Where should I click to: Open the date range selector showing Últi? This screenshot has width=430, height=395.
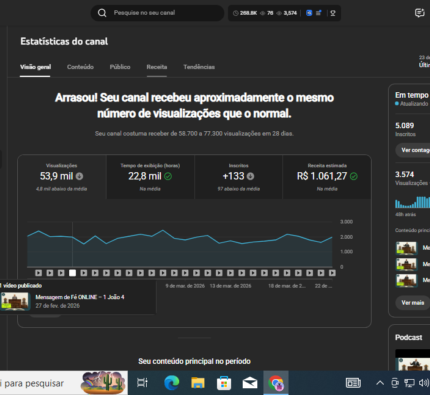[x=424, y=62]
